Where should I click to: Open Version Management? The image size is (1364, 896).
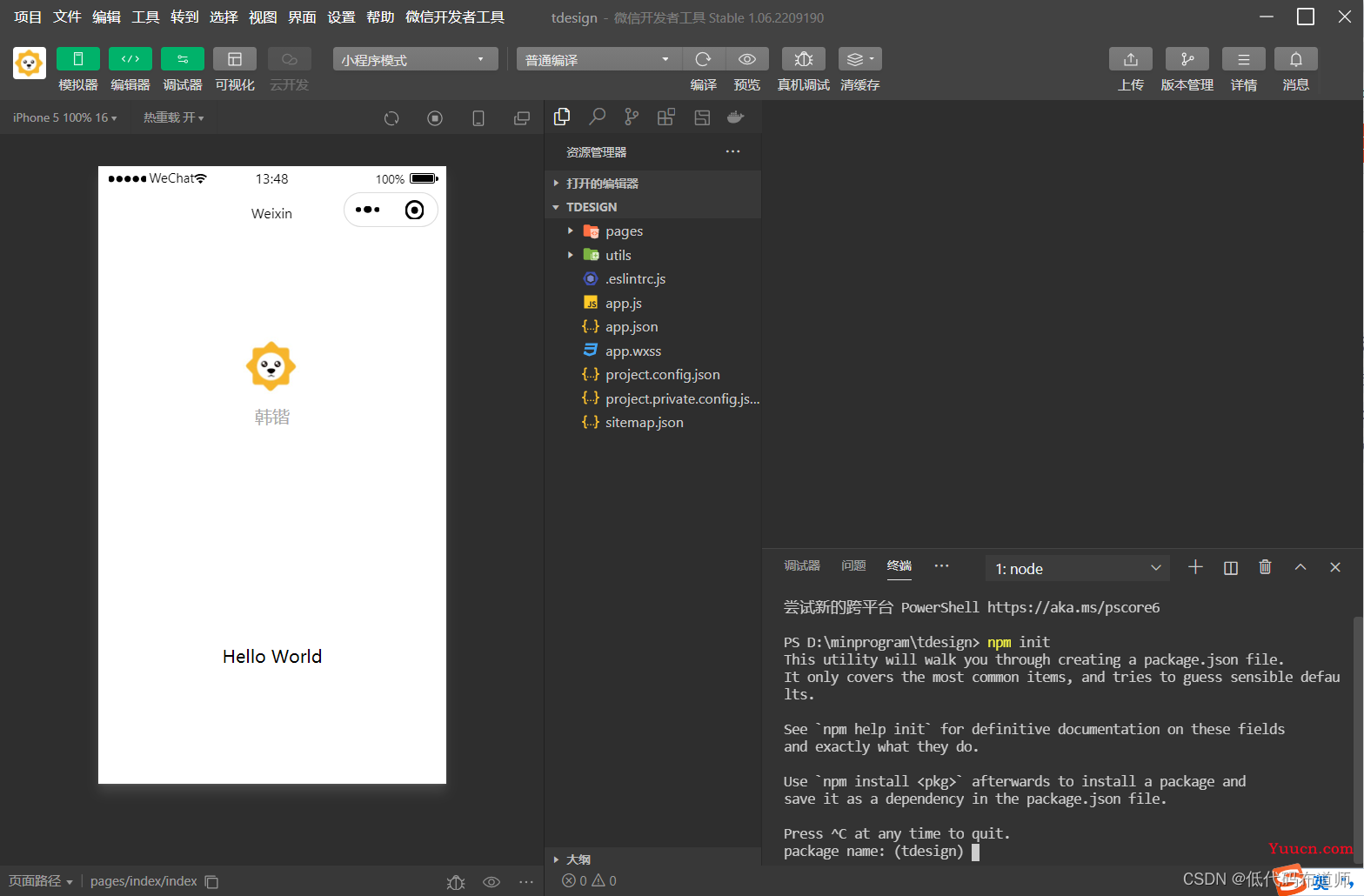1187,59
